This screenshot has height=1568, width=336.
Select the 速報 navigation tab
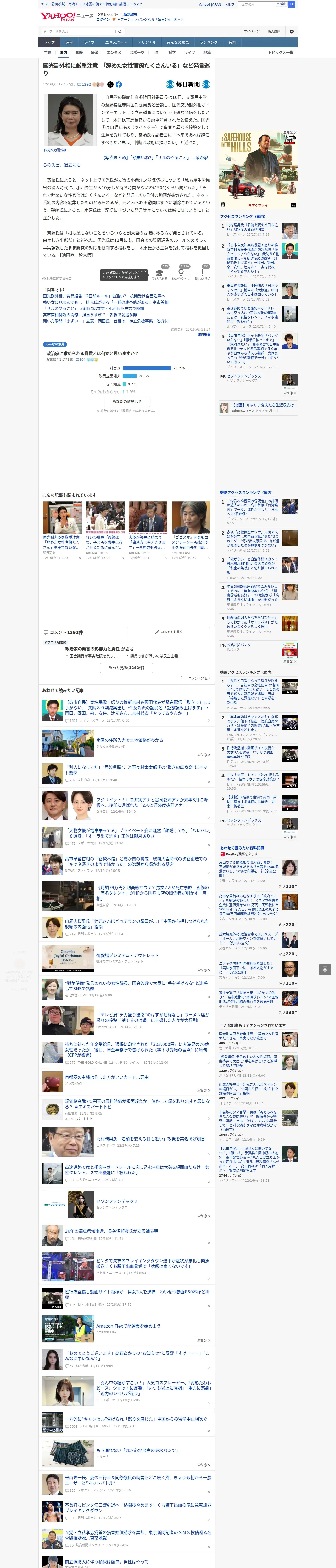tap(69, 43)
